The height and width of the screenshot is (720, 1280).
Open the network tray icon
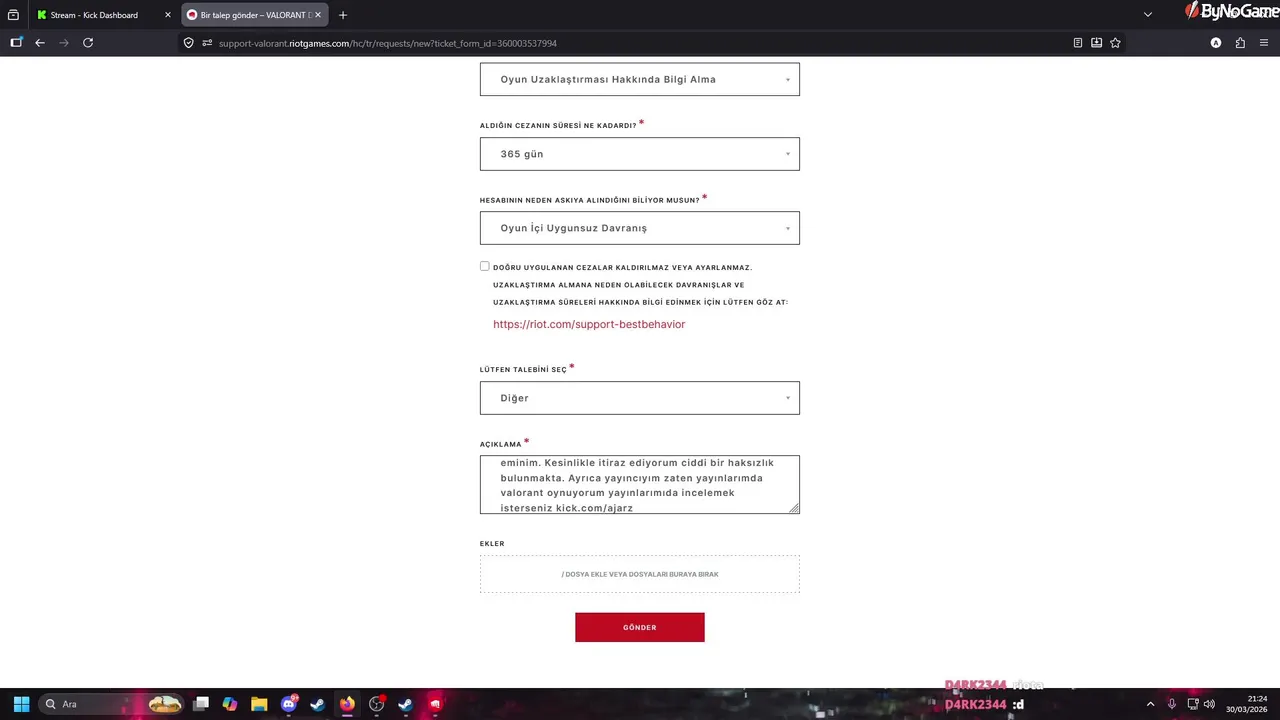pyautogui.click(x=1193, y=704)
